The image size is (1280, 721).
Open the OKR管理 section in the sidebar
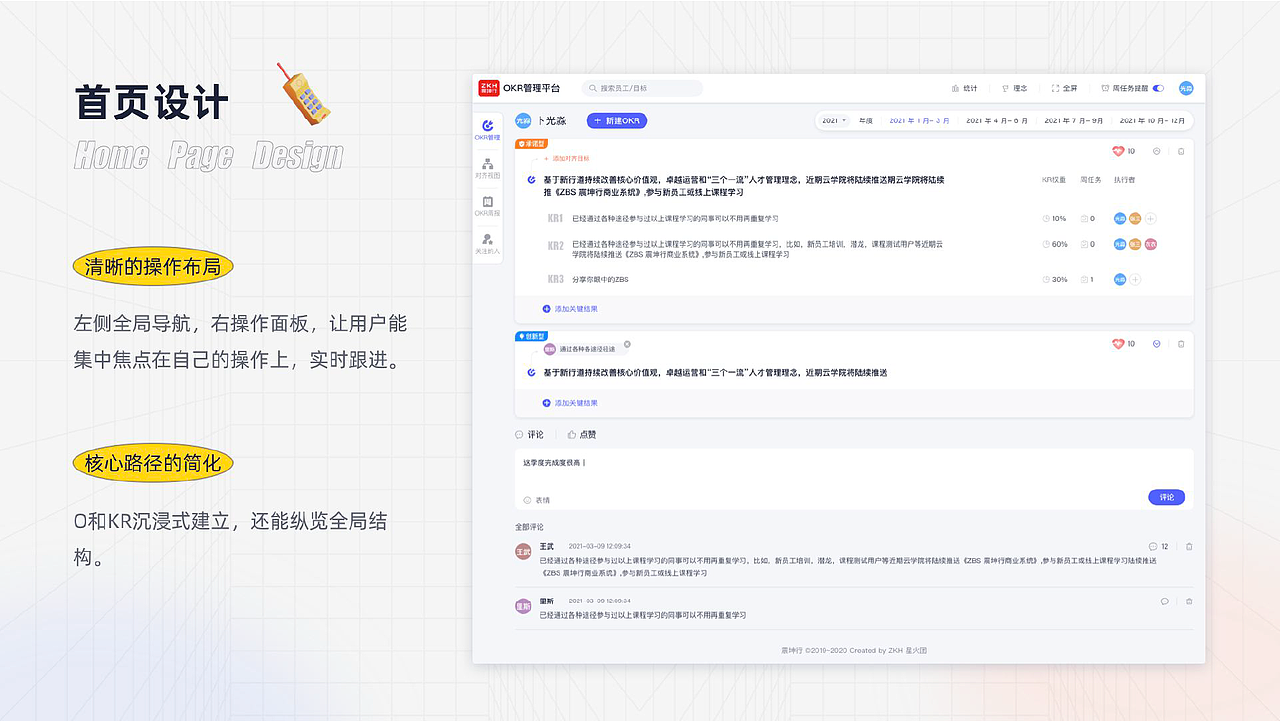coord(487,130)
